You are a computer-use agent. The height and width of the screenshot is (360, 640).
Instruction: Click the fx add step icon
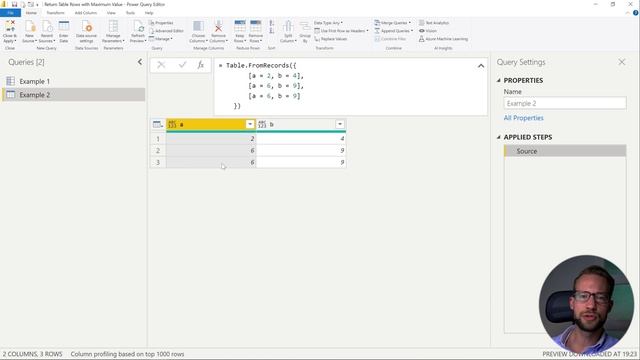[200, 65]
